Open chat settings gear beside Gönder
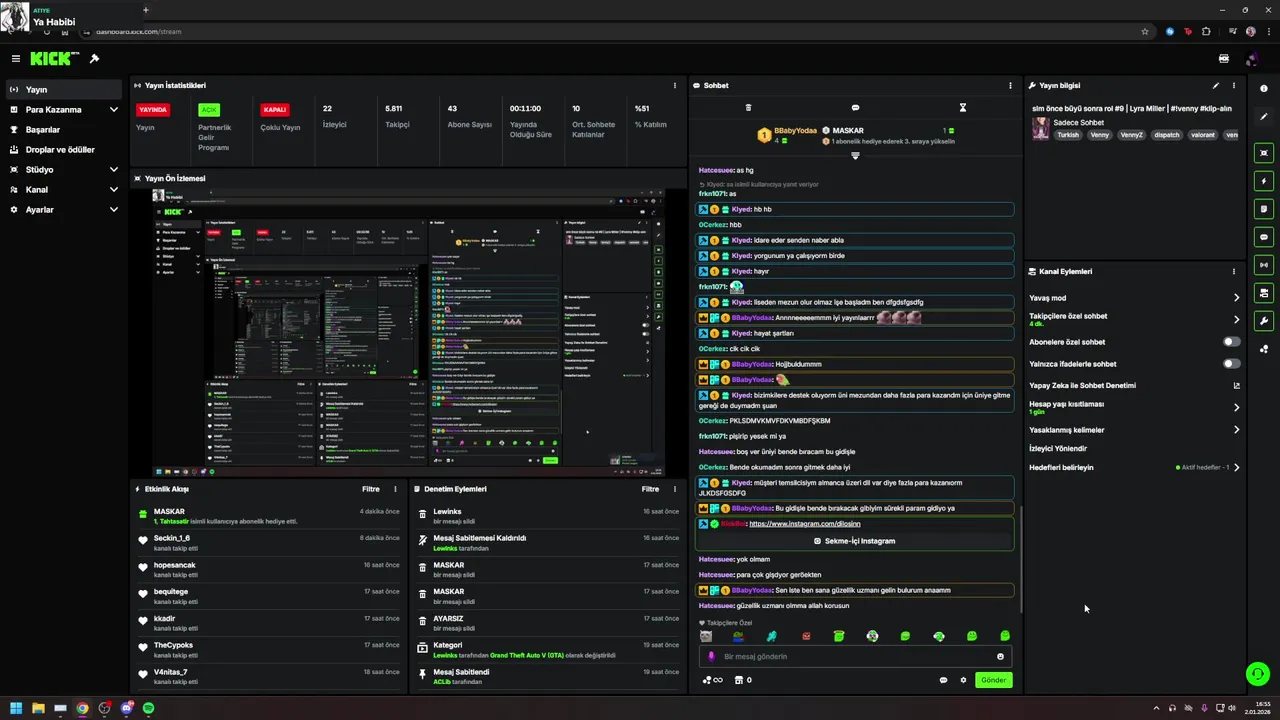 point(963,680)
